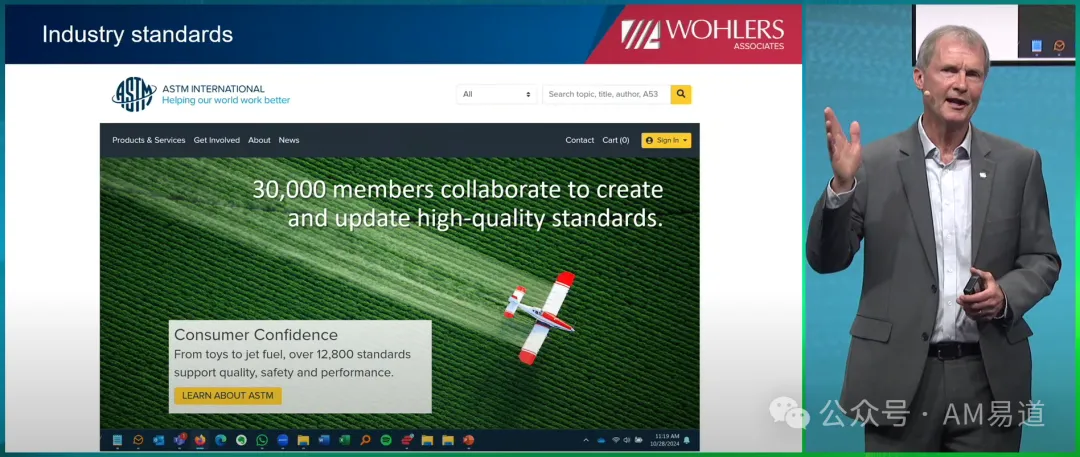The image size is (1080, 457).
Task: Show hidden tray icons chevron
Action: tap(586, 440)
